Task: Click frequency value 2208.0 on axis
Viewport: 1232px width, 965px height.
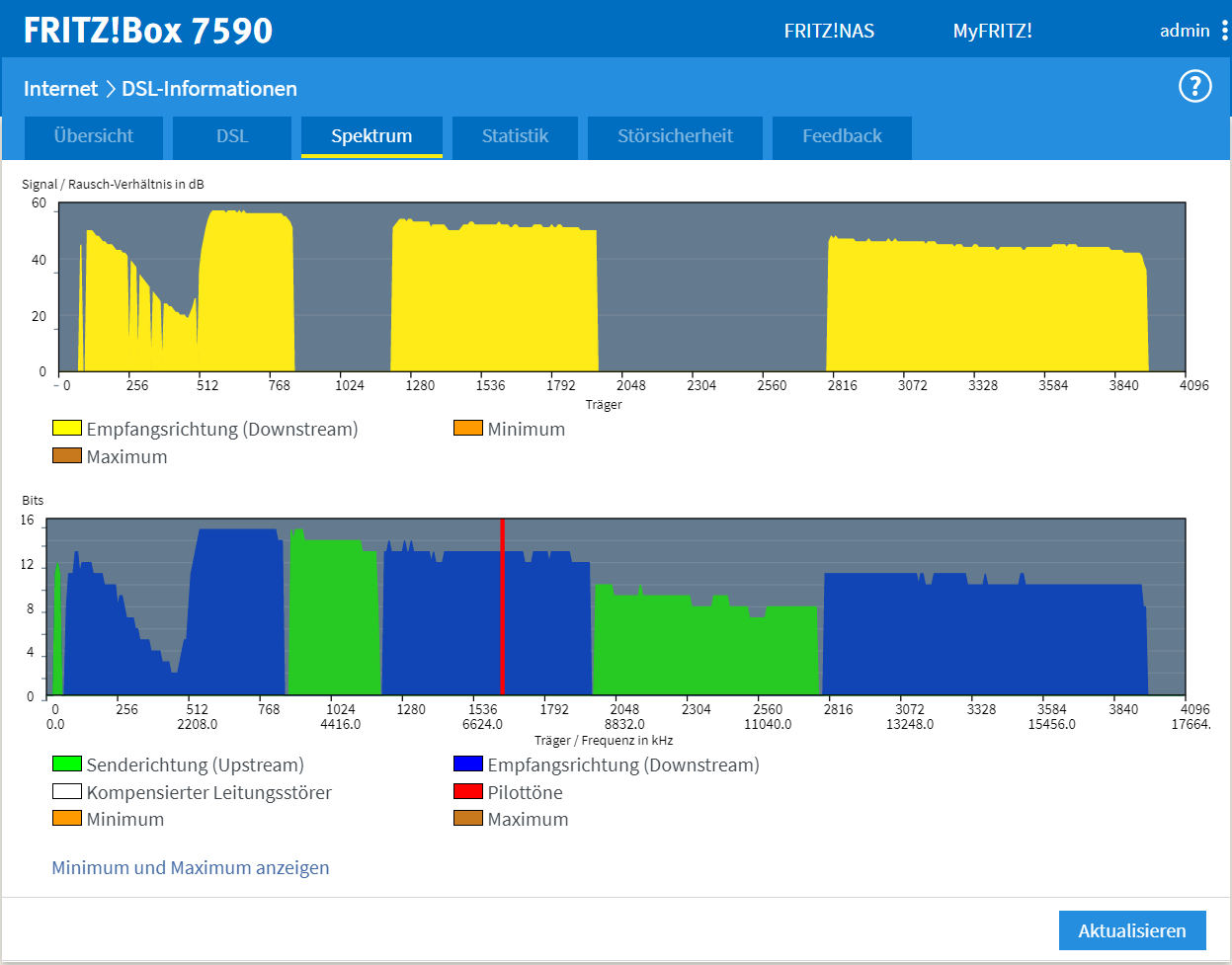Action: 198,725
